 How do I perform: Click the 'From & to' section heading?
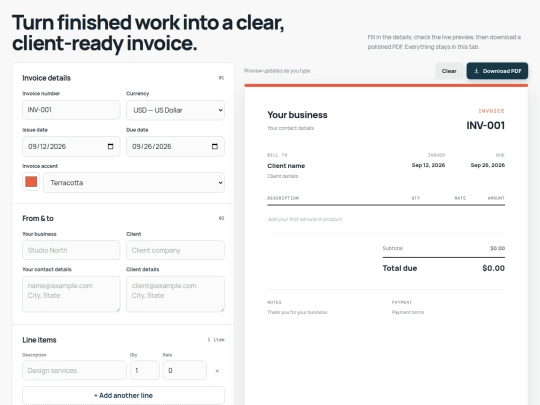(38, 218)
